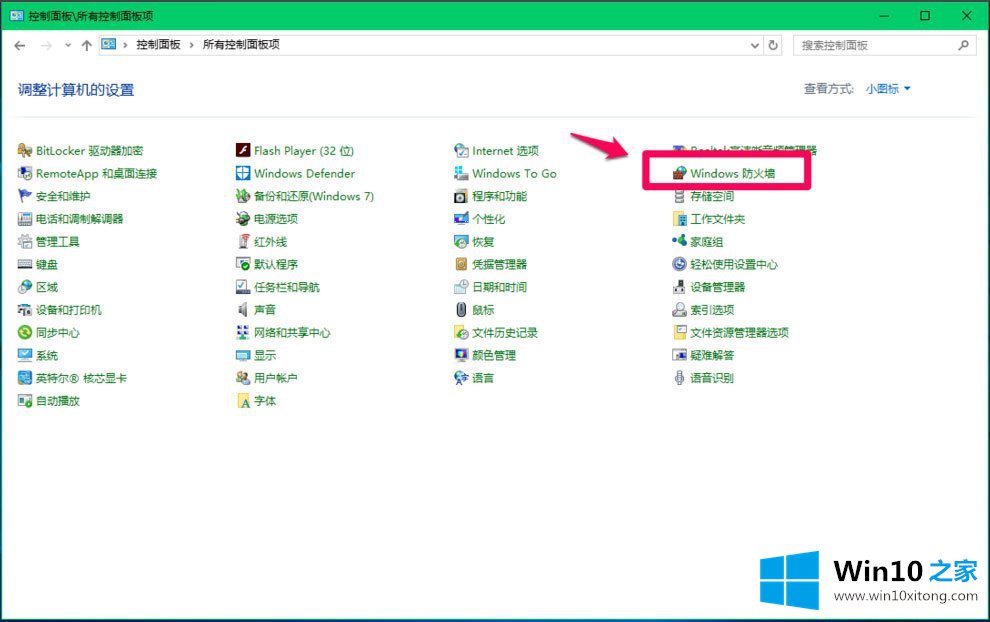Image resolution: width=990 pixels, height=622 pixels.
Task: Click the 键盘 keyboard icon
Action: coord(25,264)
